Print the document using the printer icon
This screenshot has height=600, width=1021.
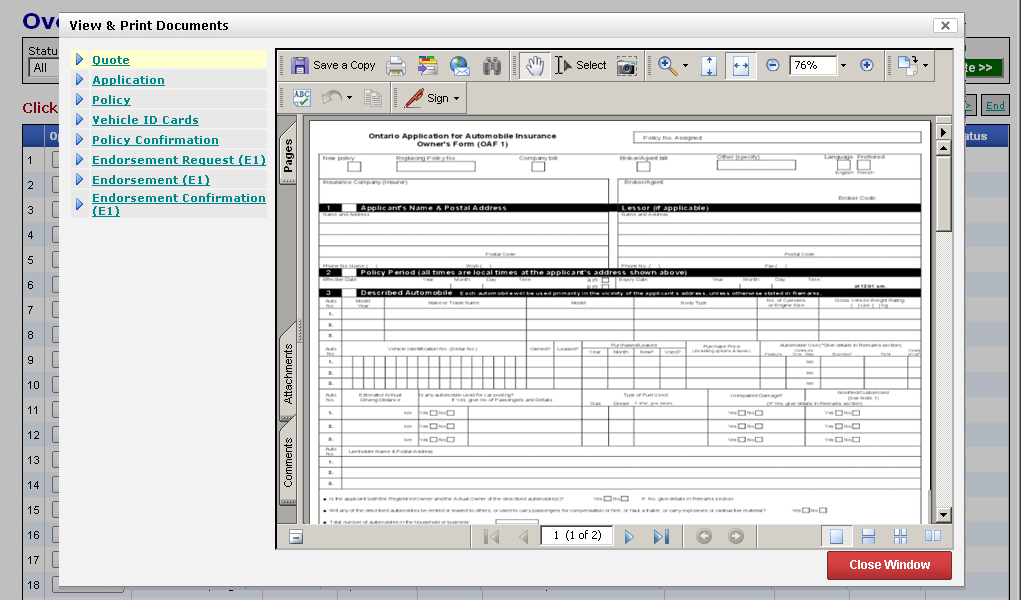(396, 65)
